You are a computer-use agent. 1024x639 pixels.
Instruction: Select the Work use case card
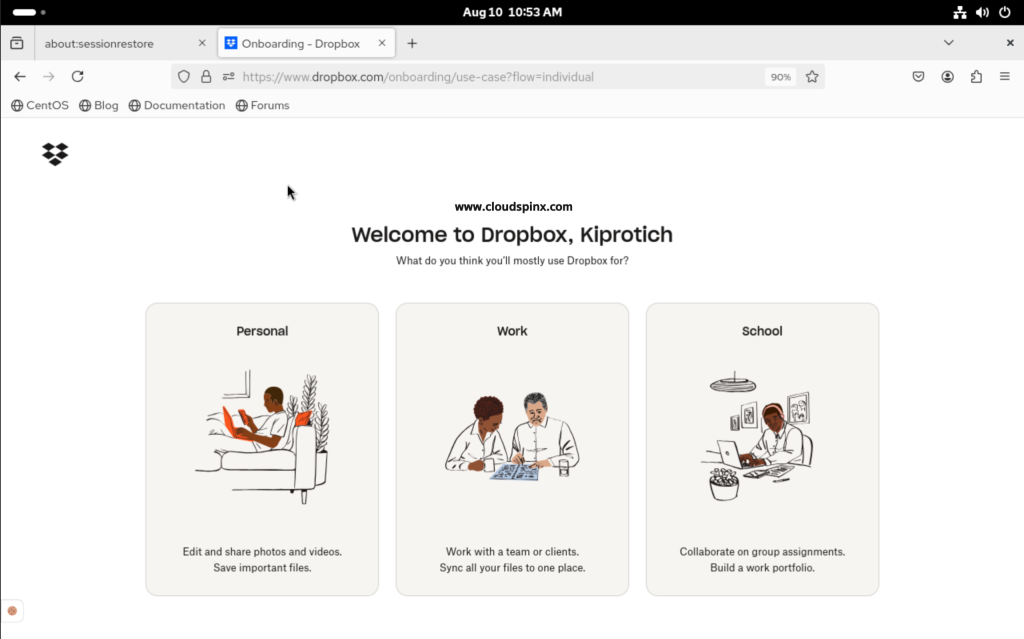click(512, 449)
